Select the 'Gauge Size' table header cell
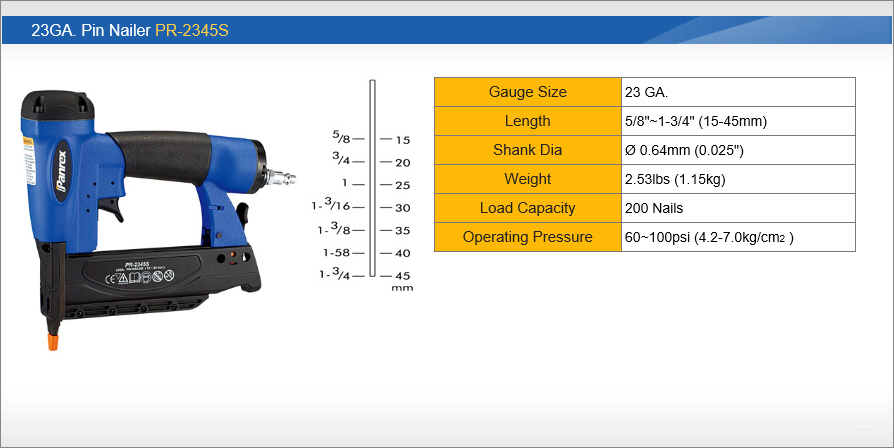894x448 pixels. coord(527,92)
